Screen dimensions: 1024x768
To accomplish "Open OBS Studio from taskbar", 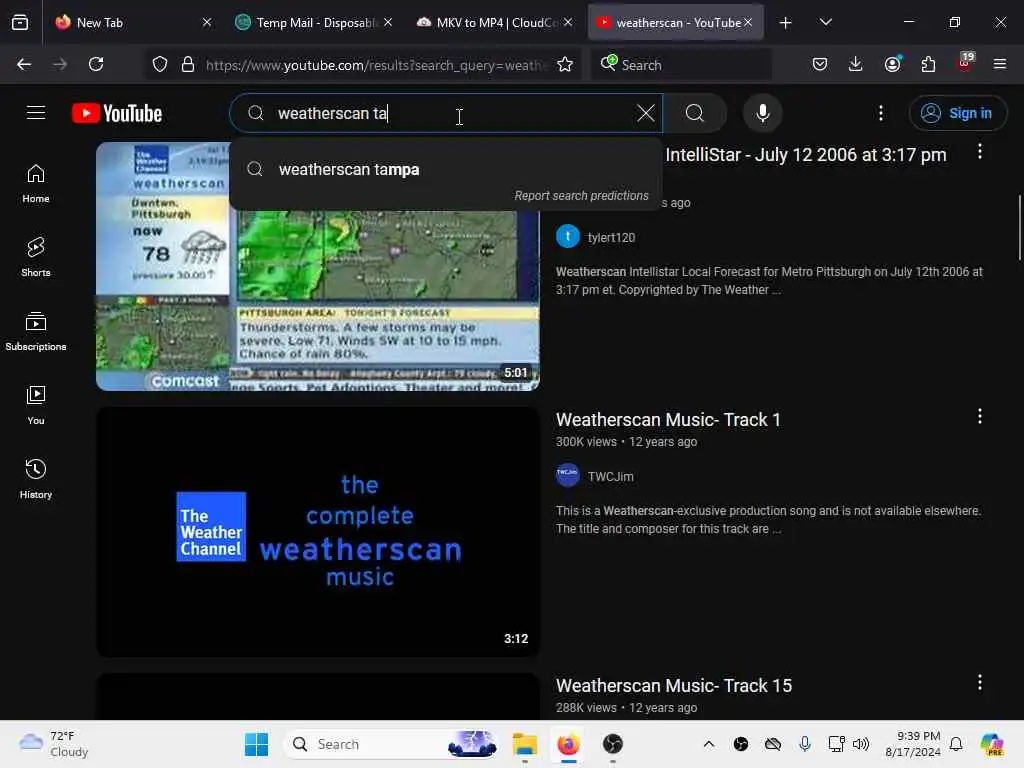I will click(x=613, y=744).
